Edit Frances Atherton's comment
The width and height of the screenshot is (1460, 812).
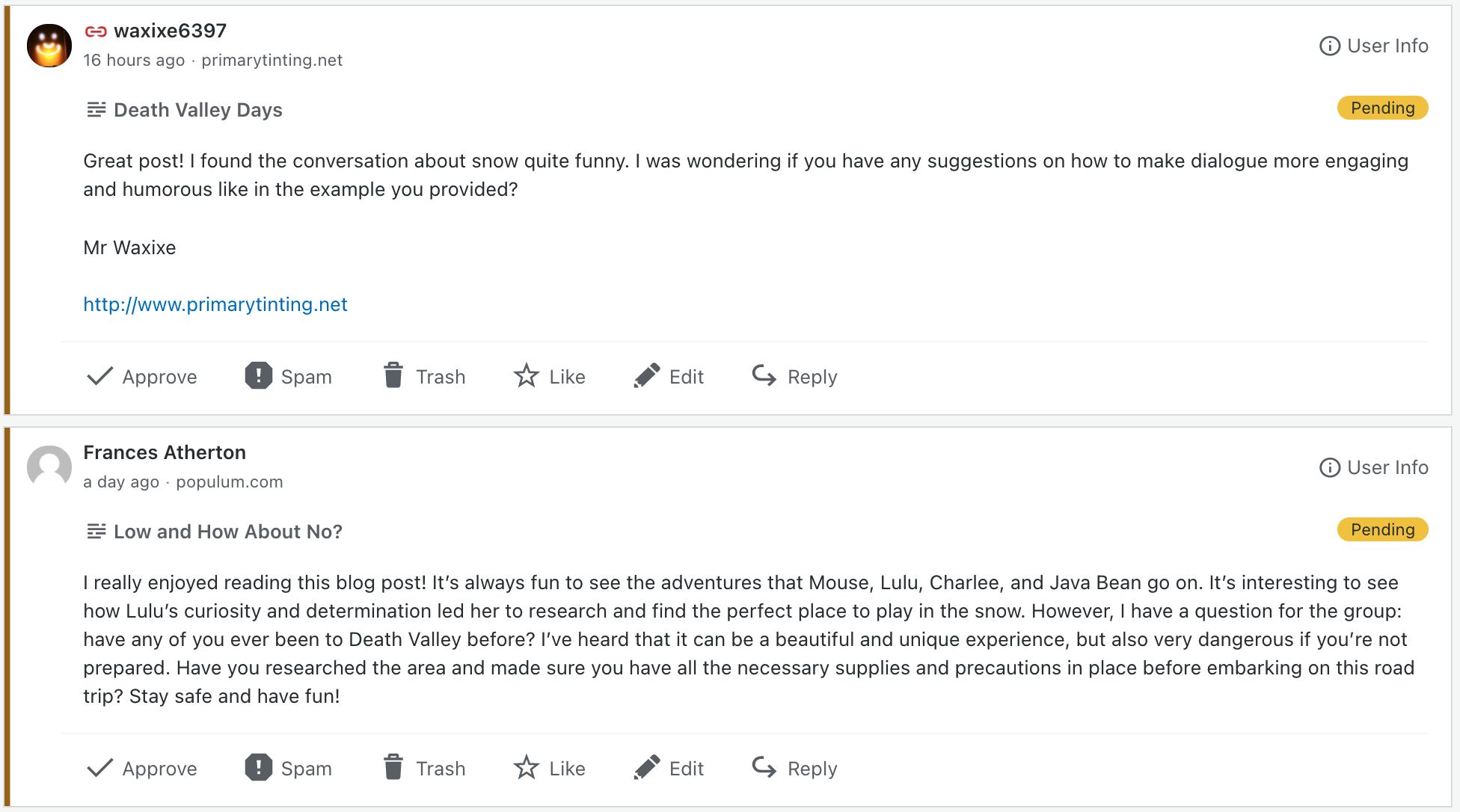tap(669, 769)
